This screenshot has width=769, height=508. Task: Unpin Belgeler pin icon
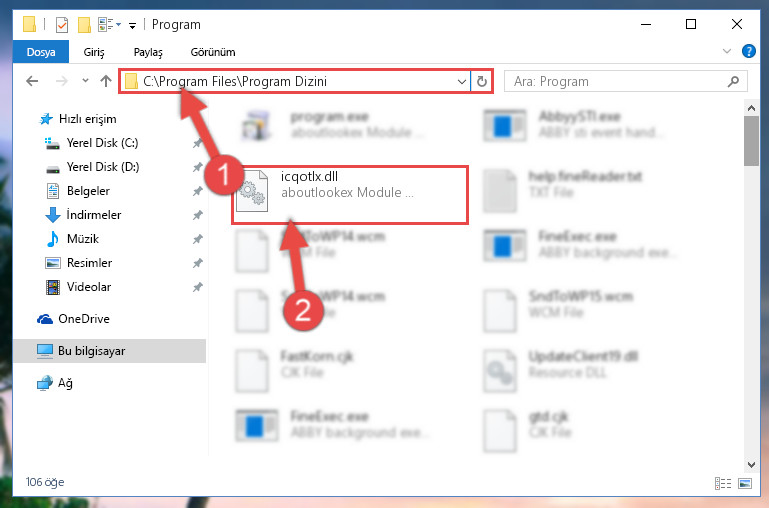tap(197, 191)
